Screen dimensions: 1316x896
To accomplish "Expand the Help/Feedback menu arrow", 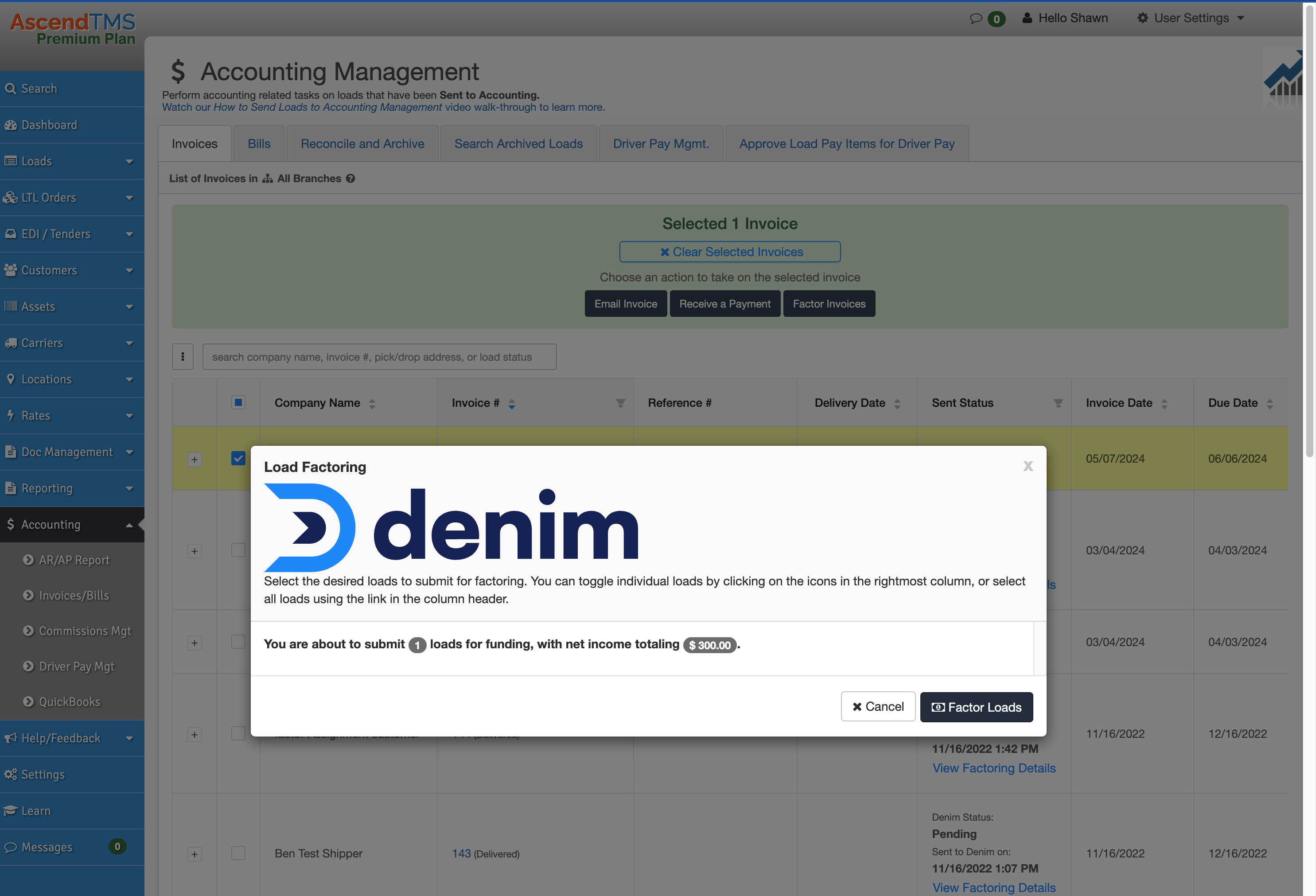I will 129,738.
